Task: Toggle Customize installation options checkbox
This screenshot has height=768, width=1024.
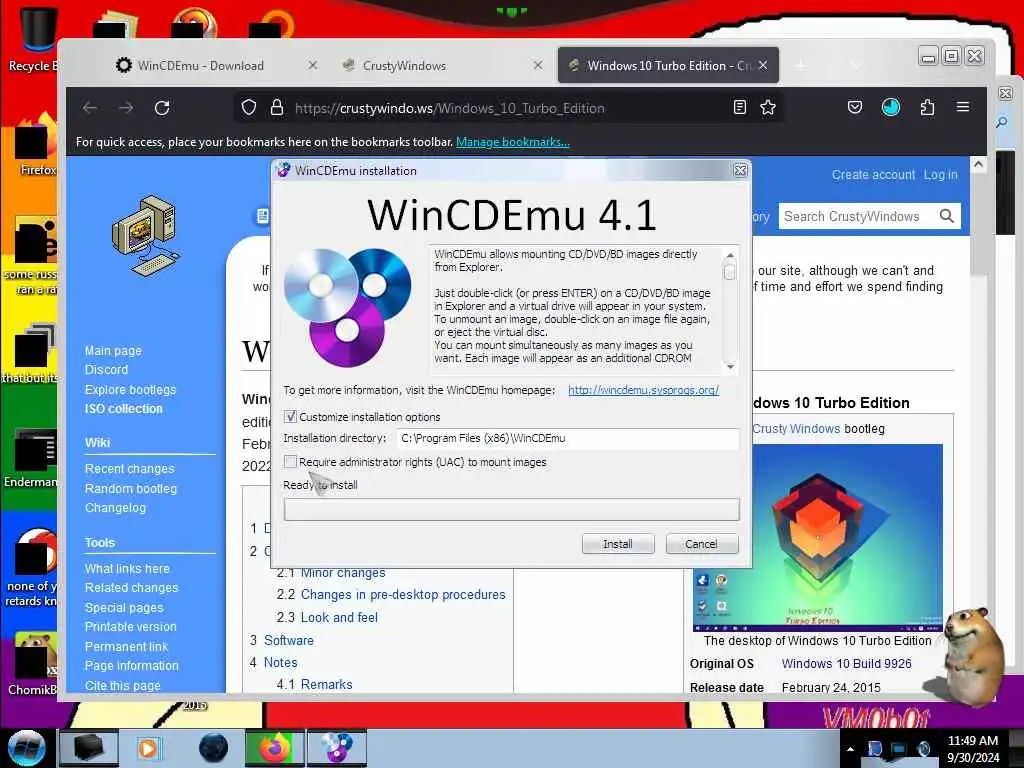Action: pyautogui.click(x=291, y=417)
